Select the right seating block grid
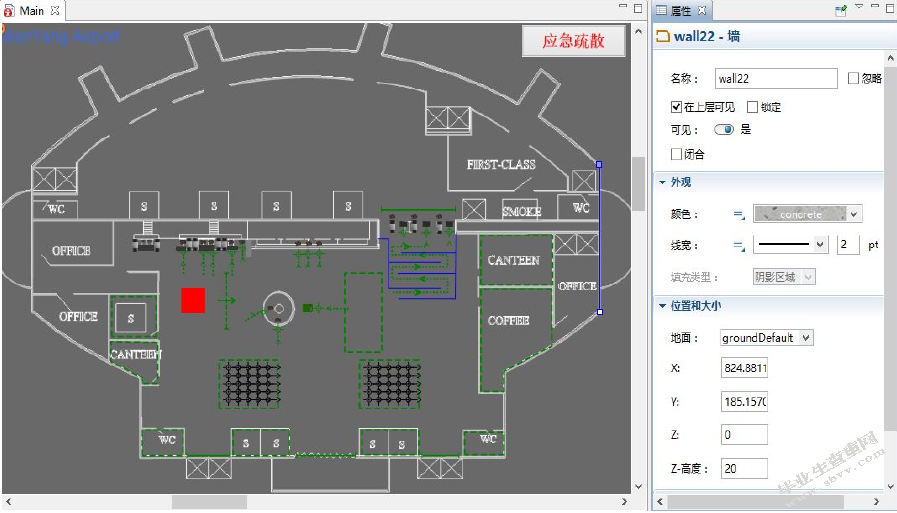The width and height of the screenshot is (897, 513). [x=390, y=384]
